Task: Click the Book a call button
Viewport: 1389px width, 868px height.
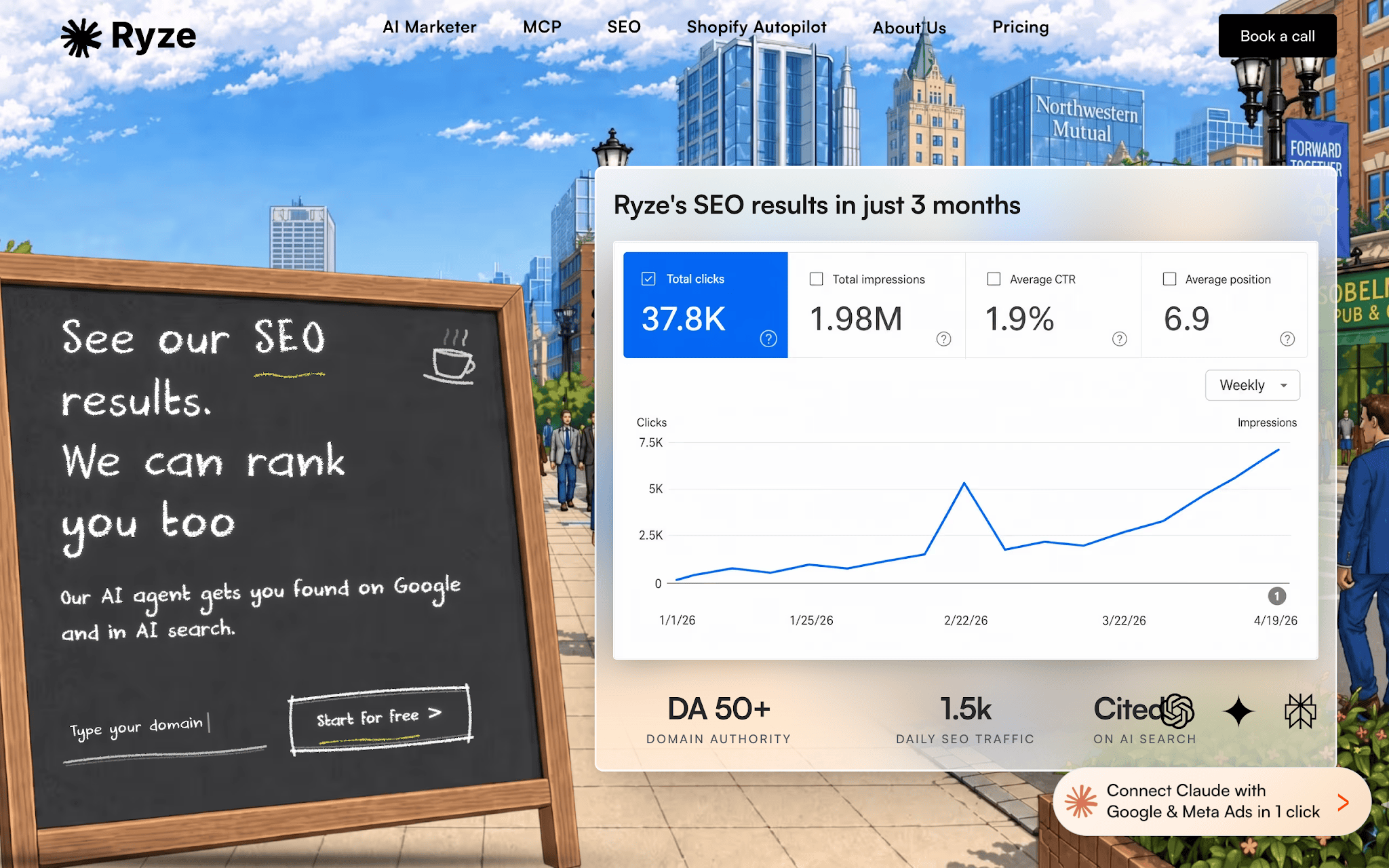Action: pyautogui.click(x=1277, y=36)
